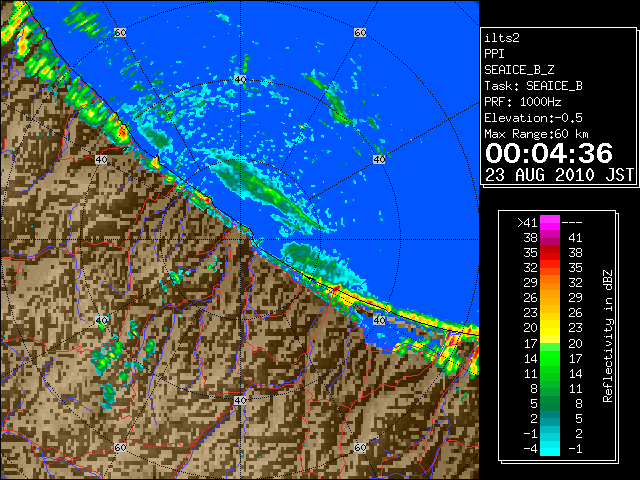Pick the orange swatch at 29–32 dBZ

tap(550, 282)
